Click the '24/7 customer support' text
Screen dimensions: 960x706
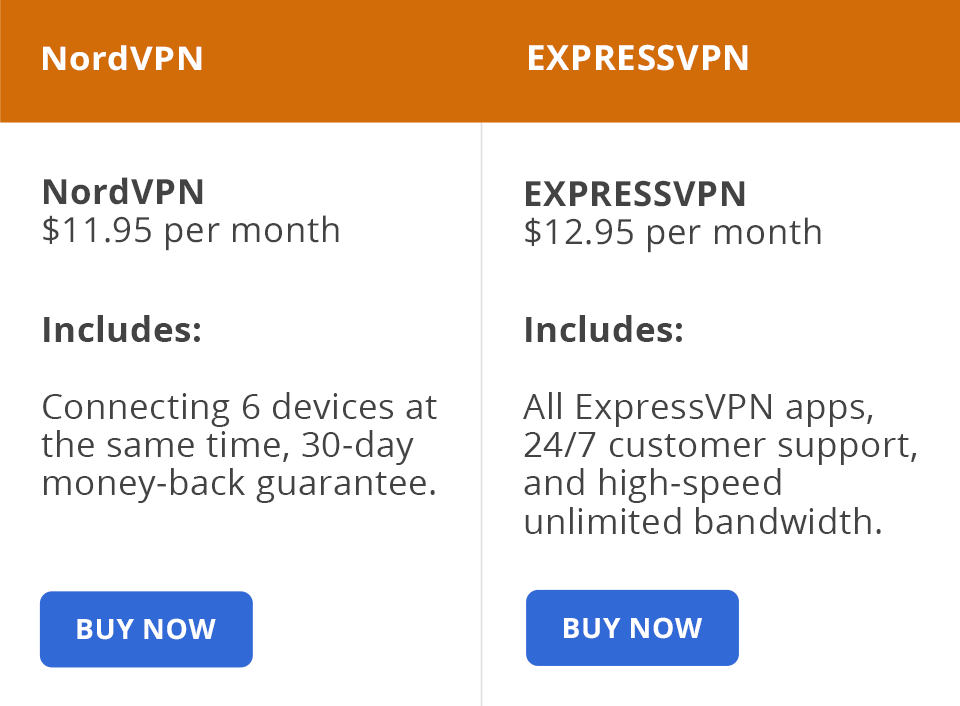coord(716,446)
